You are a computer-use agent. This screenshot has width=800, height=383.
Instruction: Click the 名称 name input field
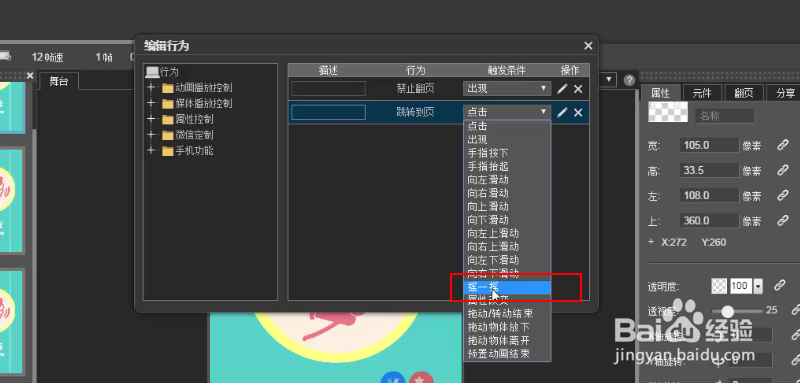724,116
